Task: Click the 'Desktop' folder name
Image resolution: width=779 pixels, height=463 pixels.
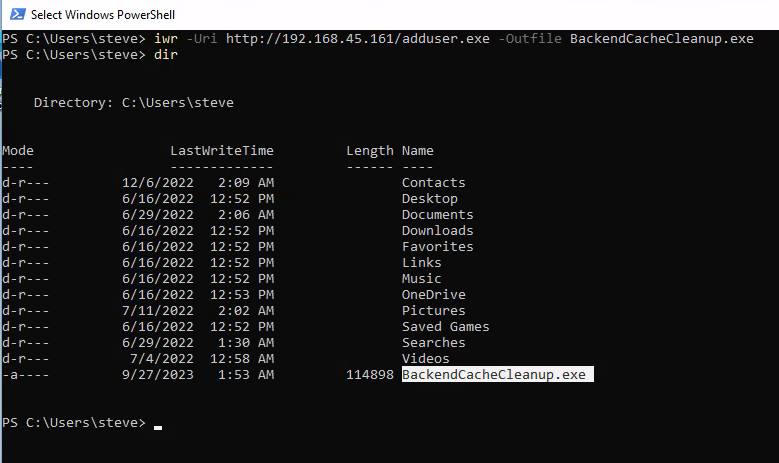Action: (430, 199)
